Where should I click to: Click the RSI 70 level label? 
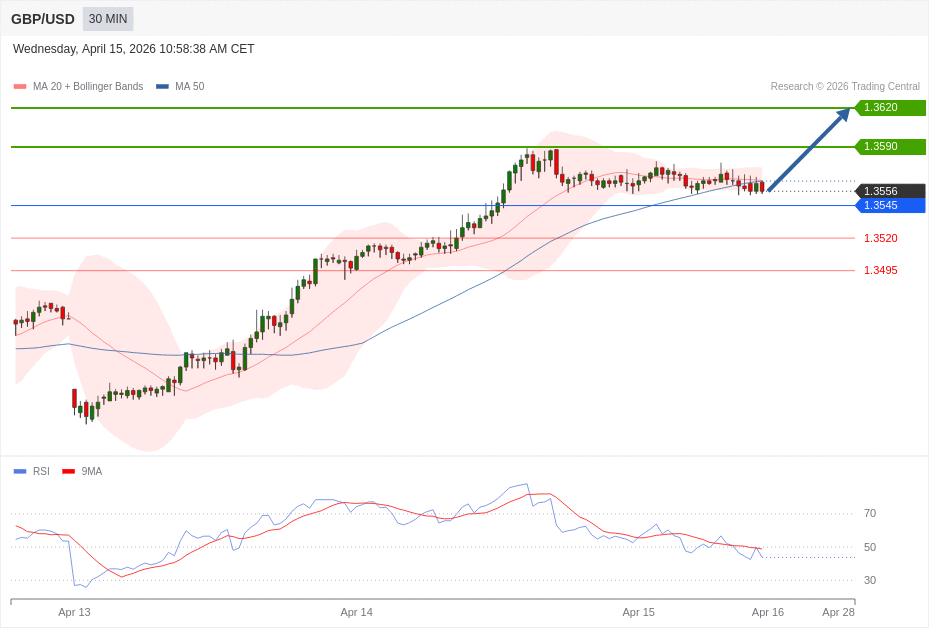click(870, 514)
